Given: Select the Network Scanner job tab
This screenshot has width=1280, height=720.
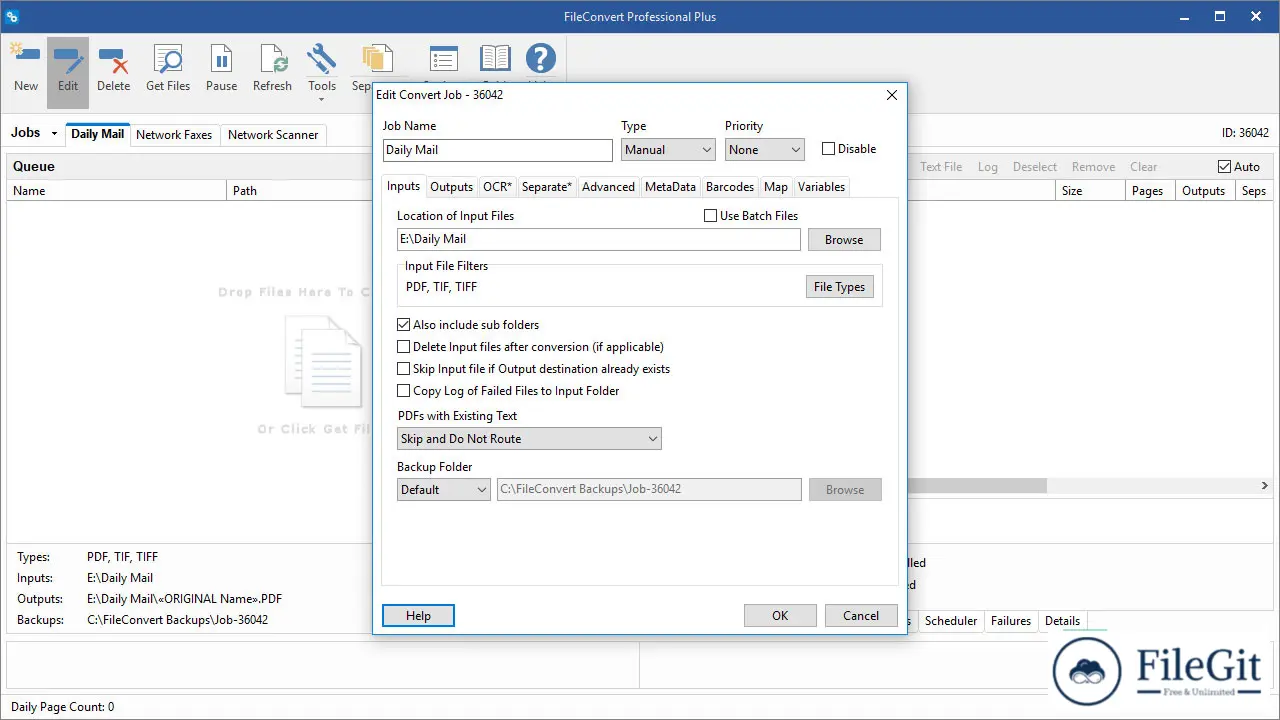Looking at the screenshot, I should (273, 135).
